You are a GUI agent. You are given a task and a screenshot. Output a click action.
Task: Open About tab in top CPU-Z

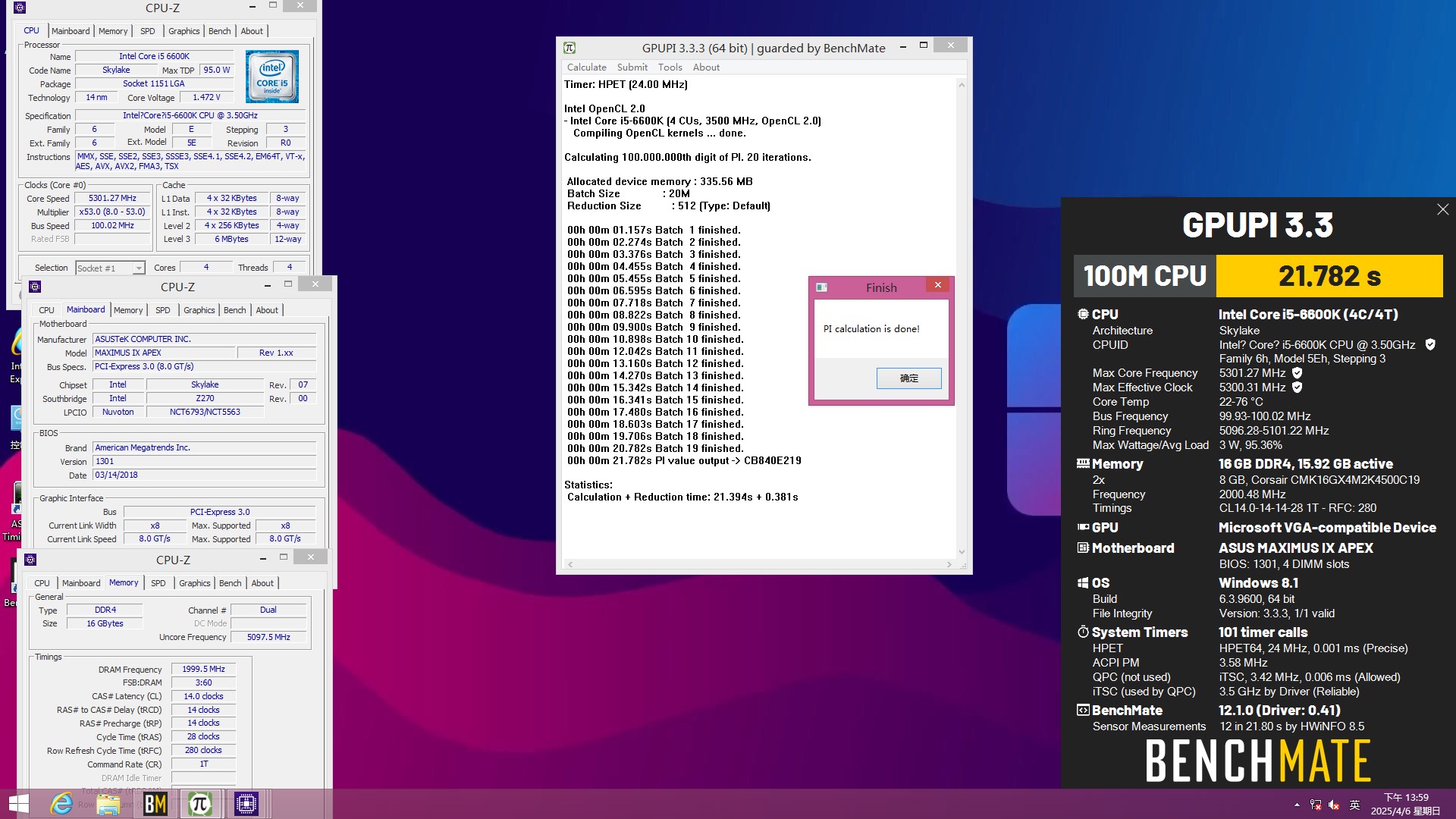coord(252,31)
